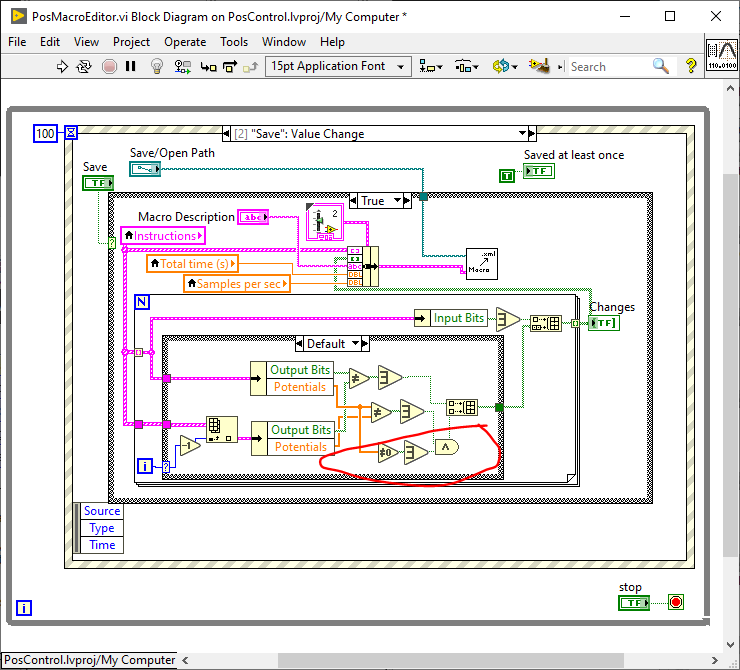Click the Macro XML subVI node
Image resolution: width=740 pixels, height=670 pixels.
point(482,263)
